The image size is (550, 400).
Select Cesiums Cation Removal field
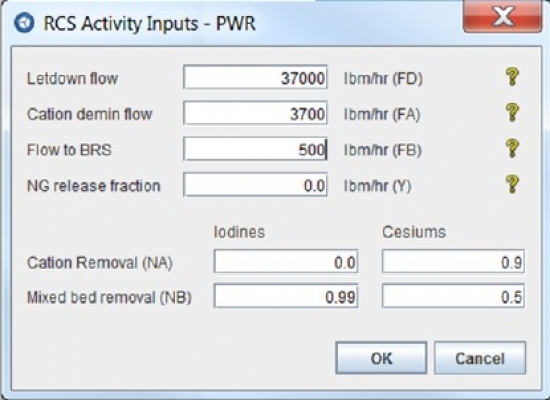454,262
